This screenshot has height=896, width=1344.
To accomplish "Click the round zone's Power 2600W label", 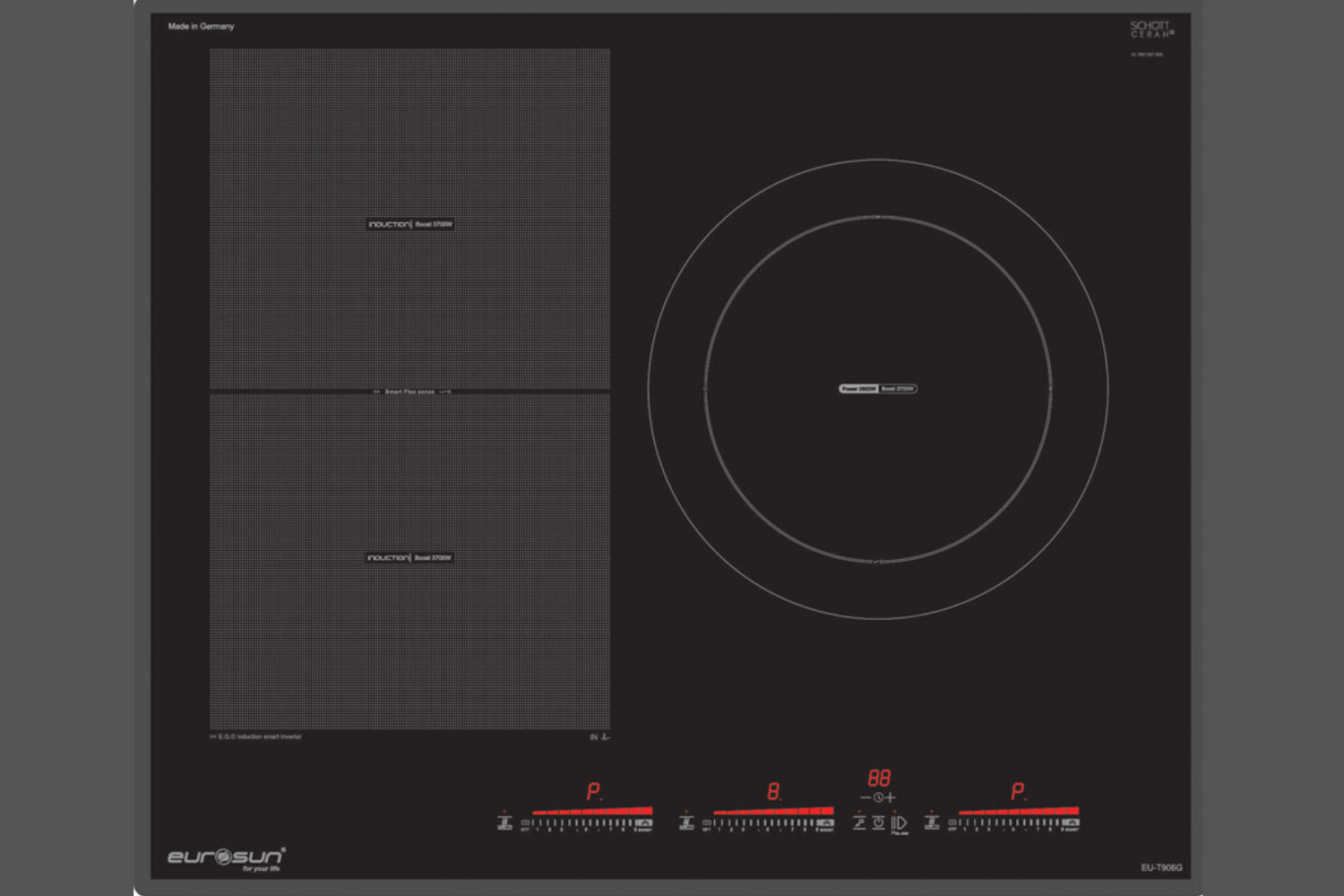I will tap(858, 389).
